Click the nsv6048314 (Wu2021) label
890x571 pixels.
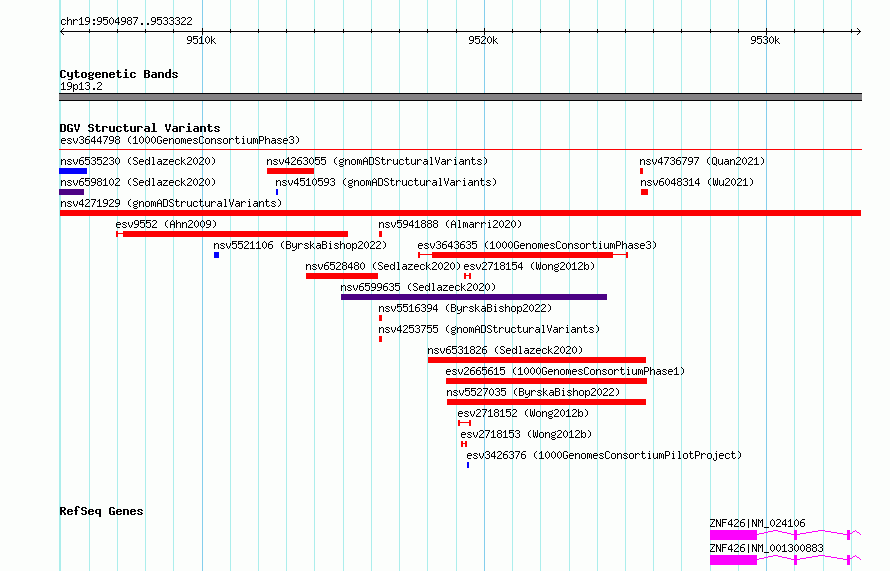point(697,182)
